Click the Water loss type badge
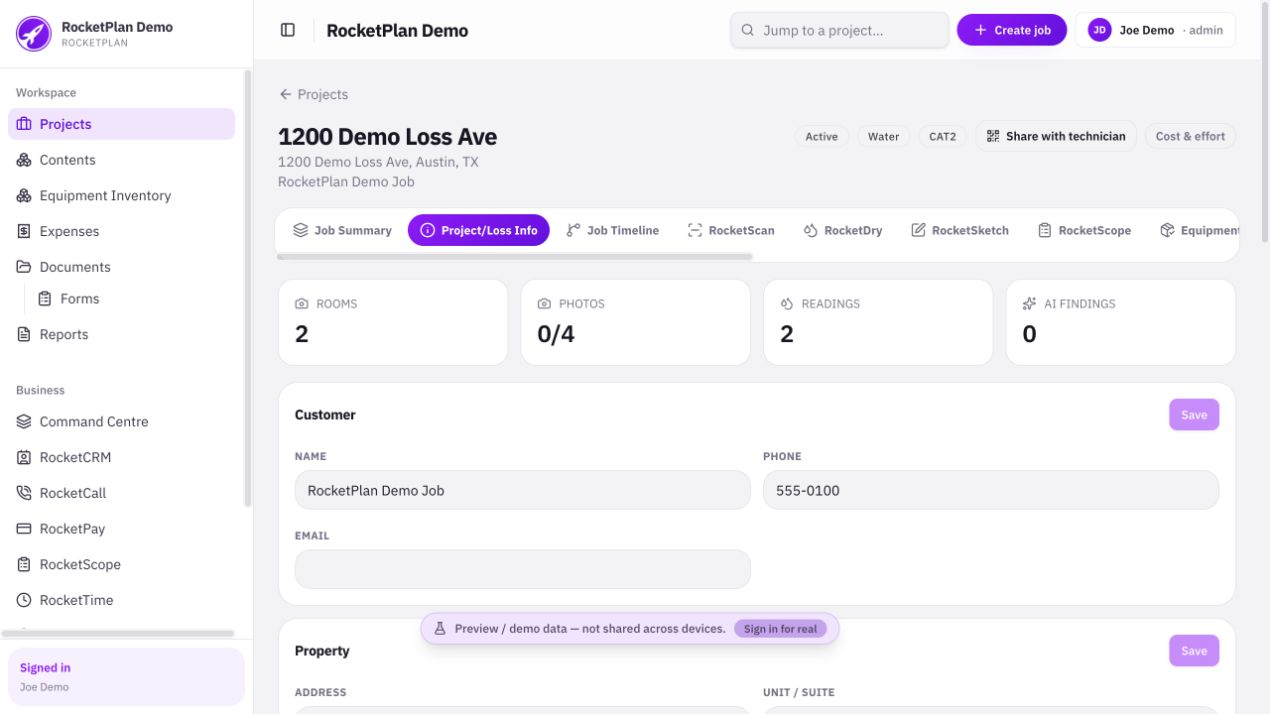1270x714 pixels. click(x=883, y=137)
